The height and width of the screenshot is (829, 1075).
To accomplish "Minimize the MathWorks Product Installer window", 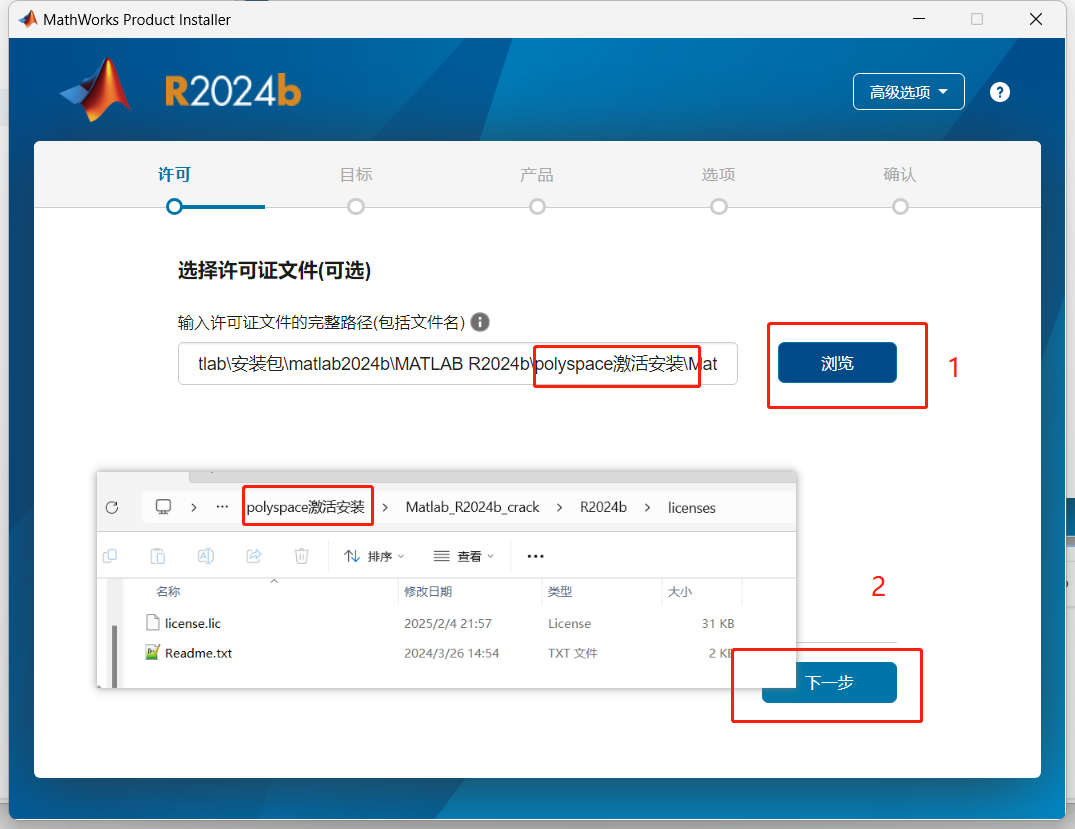I will pos(919,19).
